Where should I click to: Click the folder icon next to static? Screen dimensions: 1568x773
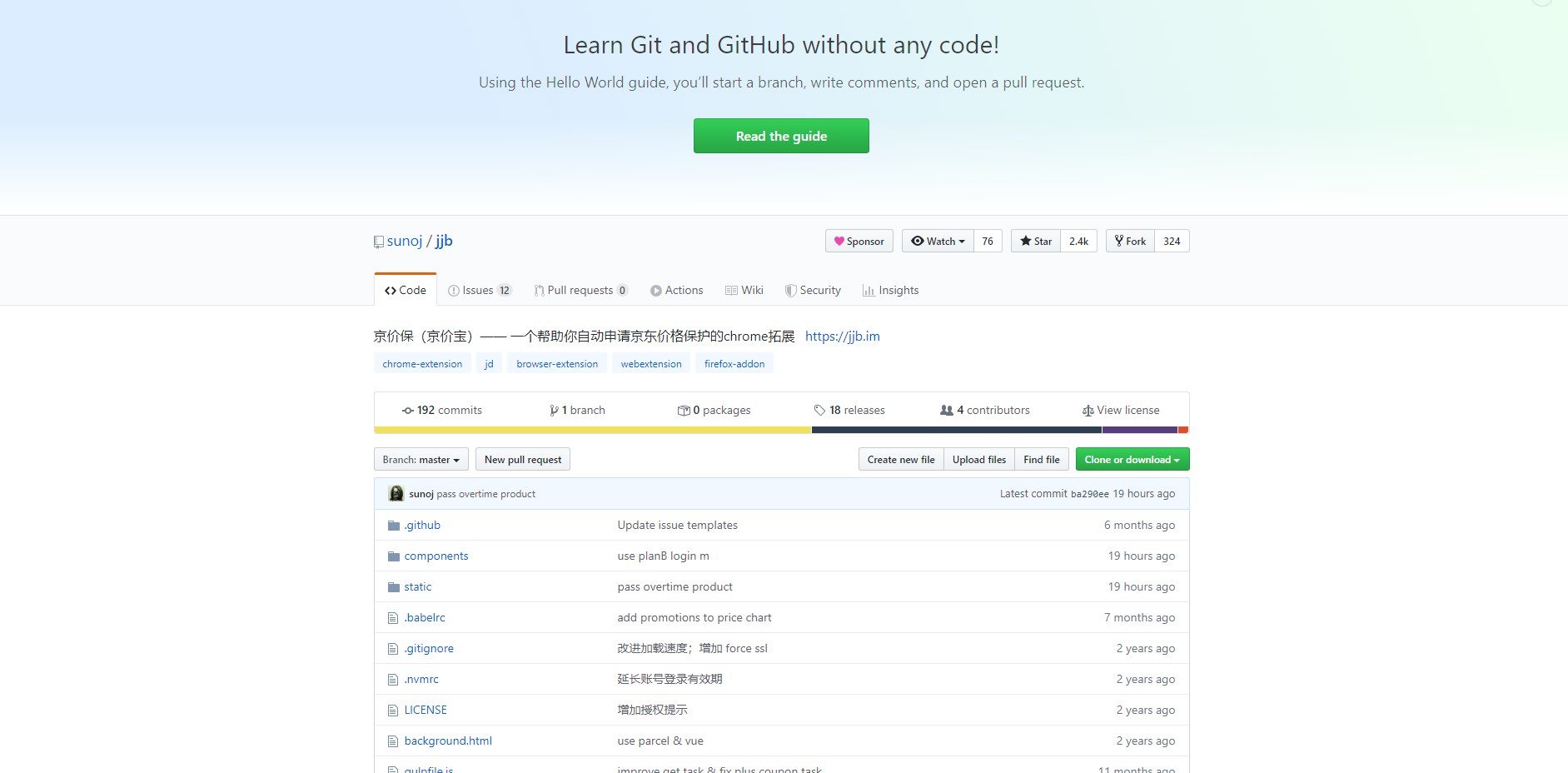[394, 587]
